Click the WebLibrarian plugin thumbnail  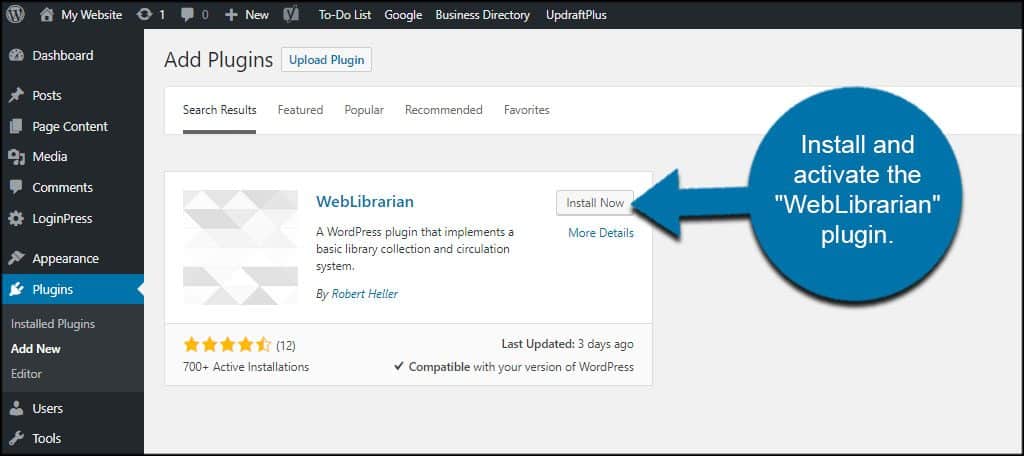click(240, 248)
